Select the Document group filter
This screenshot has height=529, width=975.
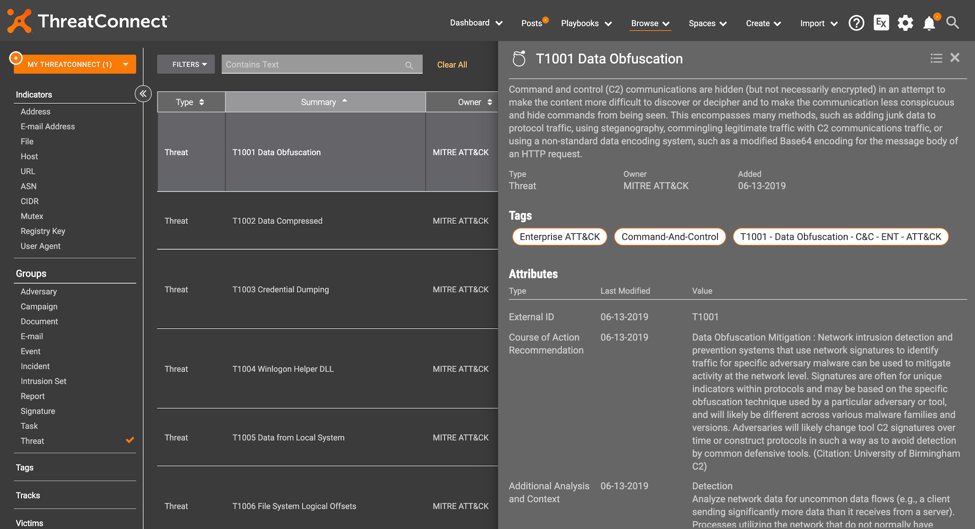pos(39,321)
